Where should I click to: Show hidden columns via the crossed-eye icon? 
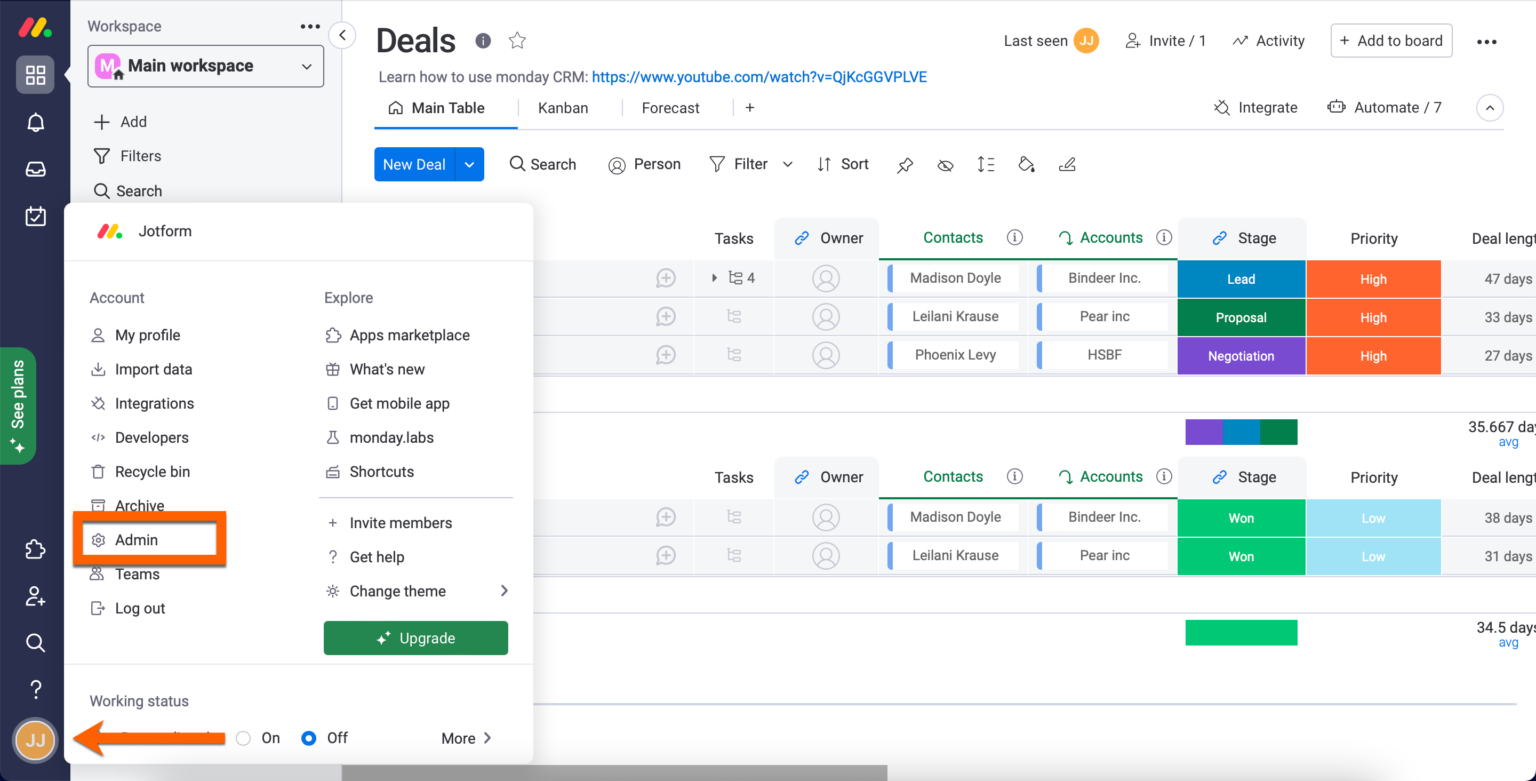pyautogui.click(x=945, y=164)
